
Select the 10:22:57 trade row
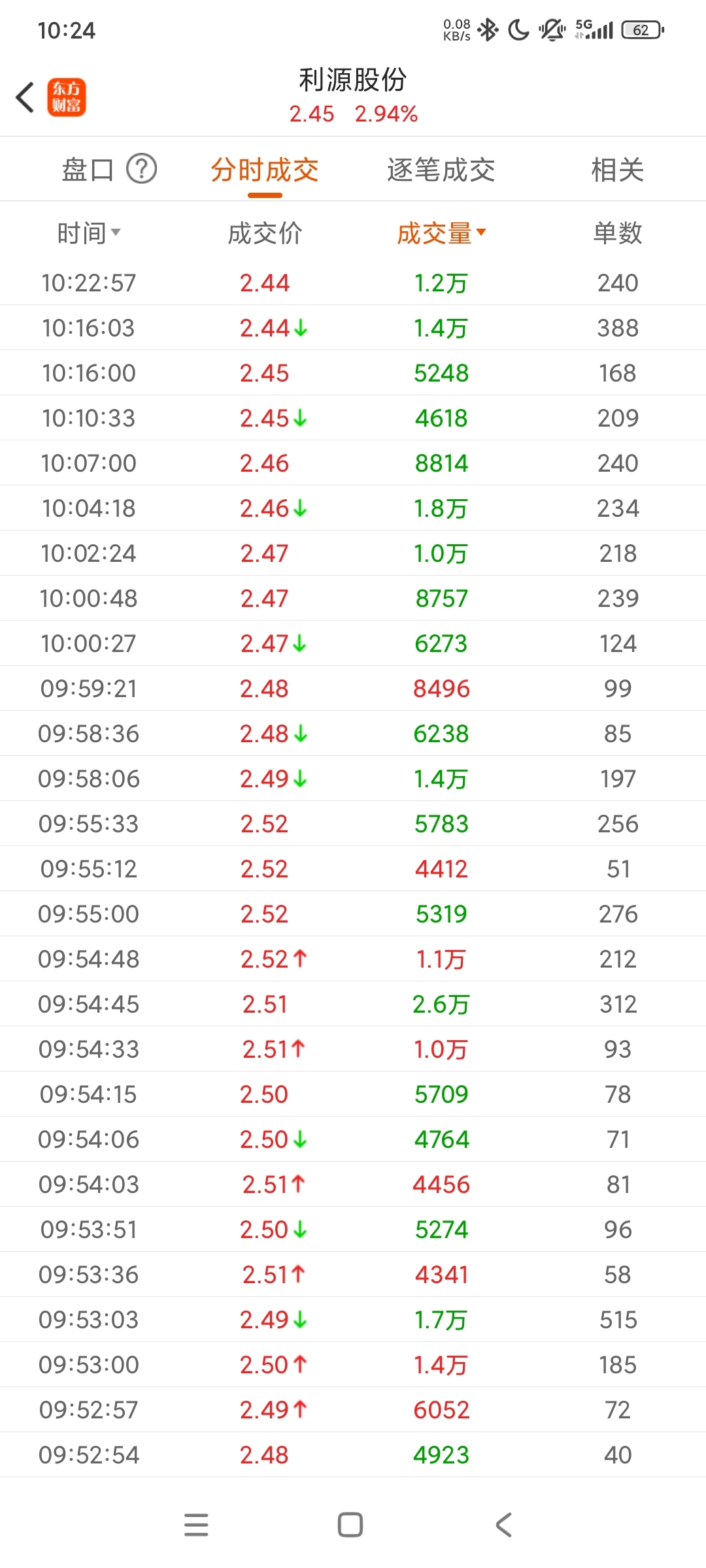coord(353,283)
